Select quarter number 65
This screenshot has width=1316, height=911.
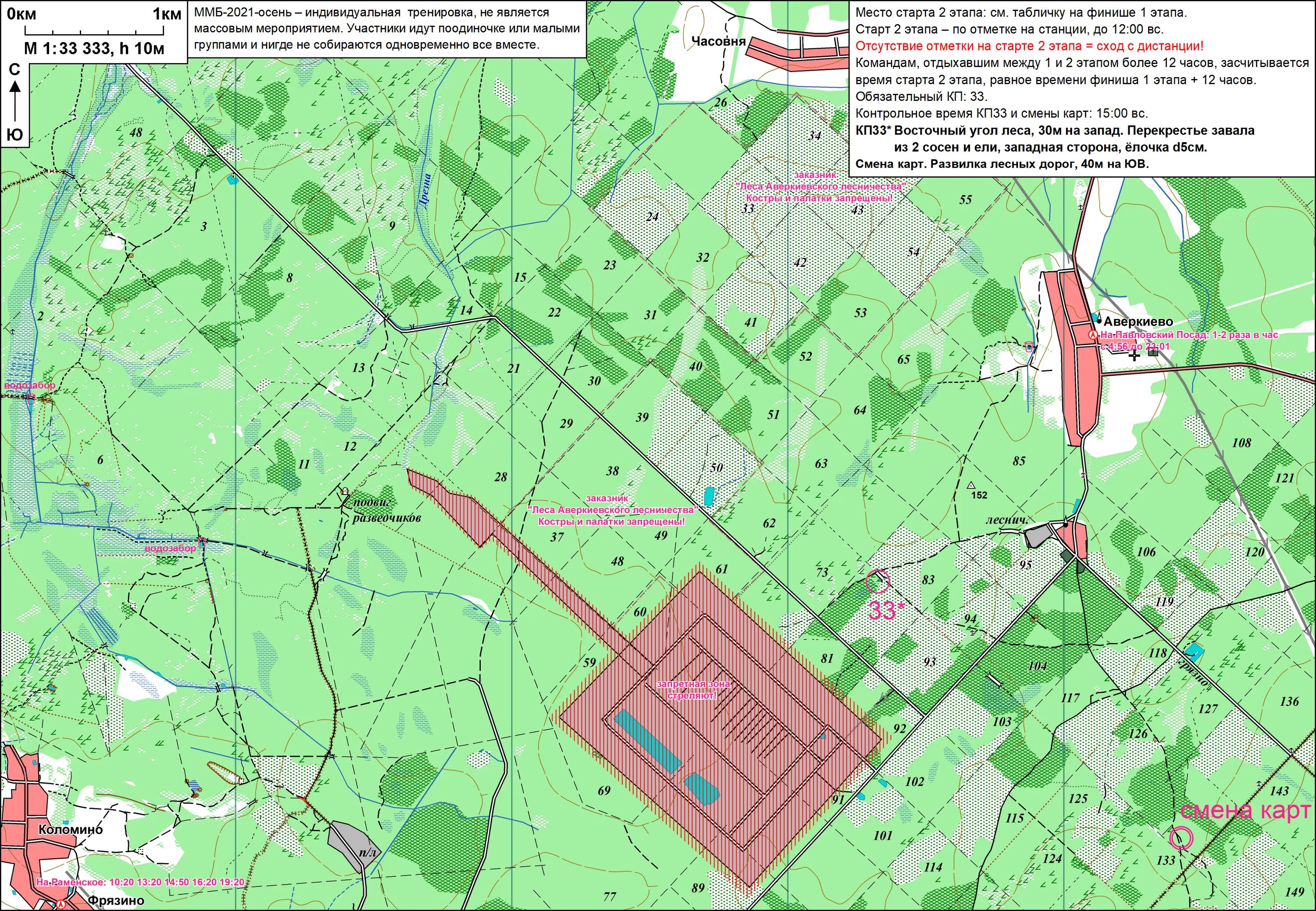tap(904, 359)
